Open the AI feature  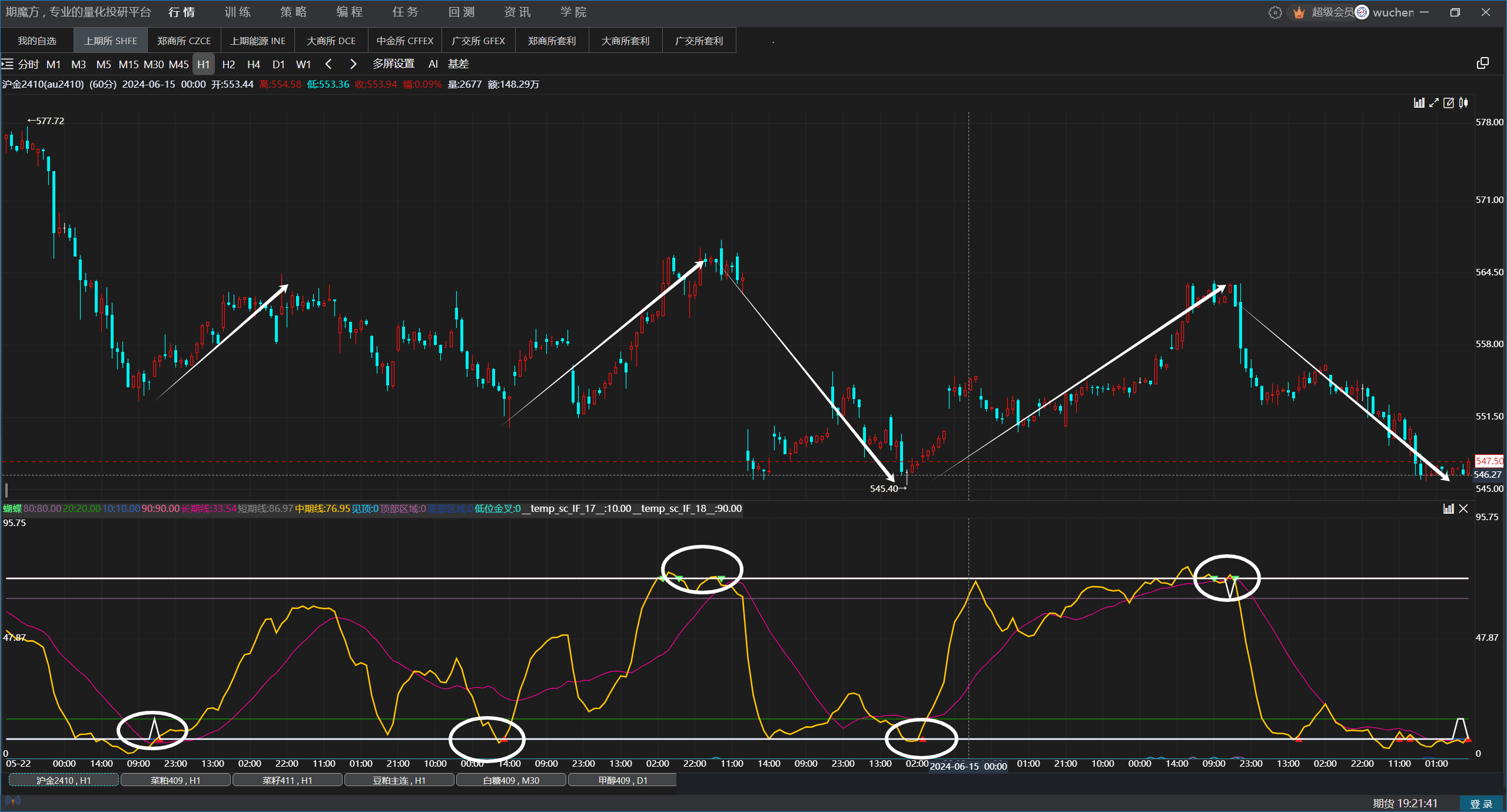[x=433, y=64]
